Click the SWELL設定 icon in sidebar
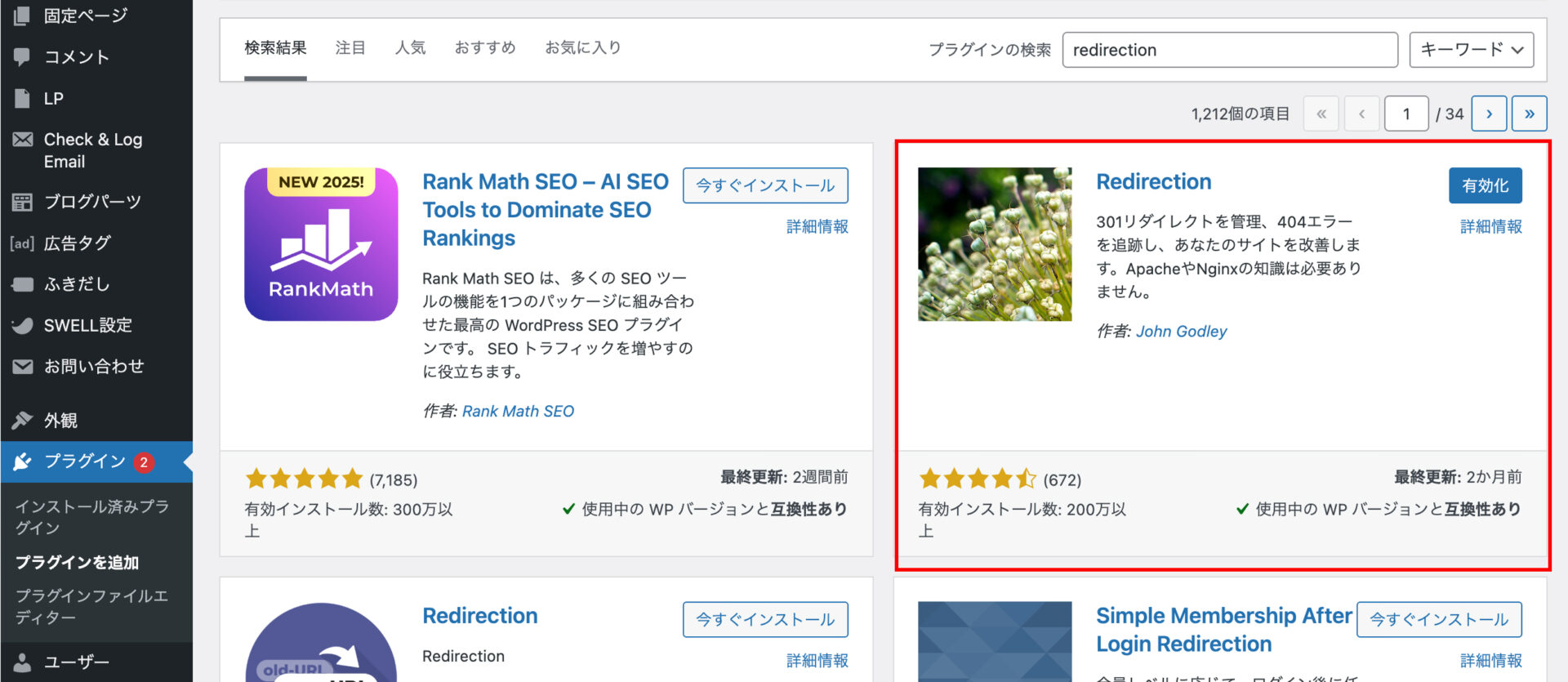Viewport: 1568px width, 682px height. point(22,325)
